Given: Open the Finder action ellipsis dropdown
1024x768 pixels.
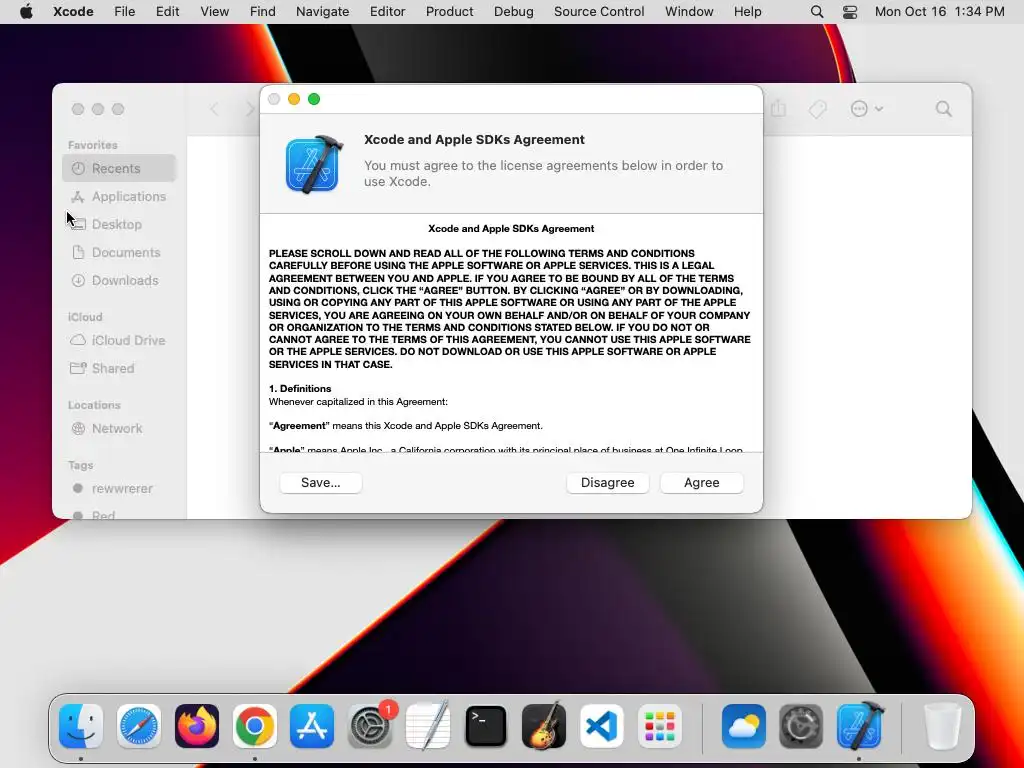Looking at the screenshot, I should (x=867, y=109).
